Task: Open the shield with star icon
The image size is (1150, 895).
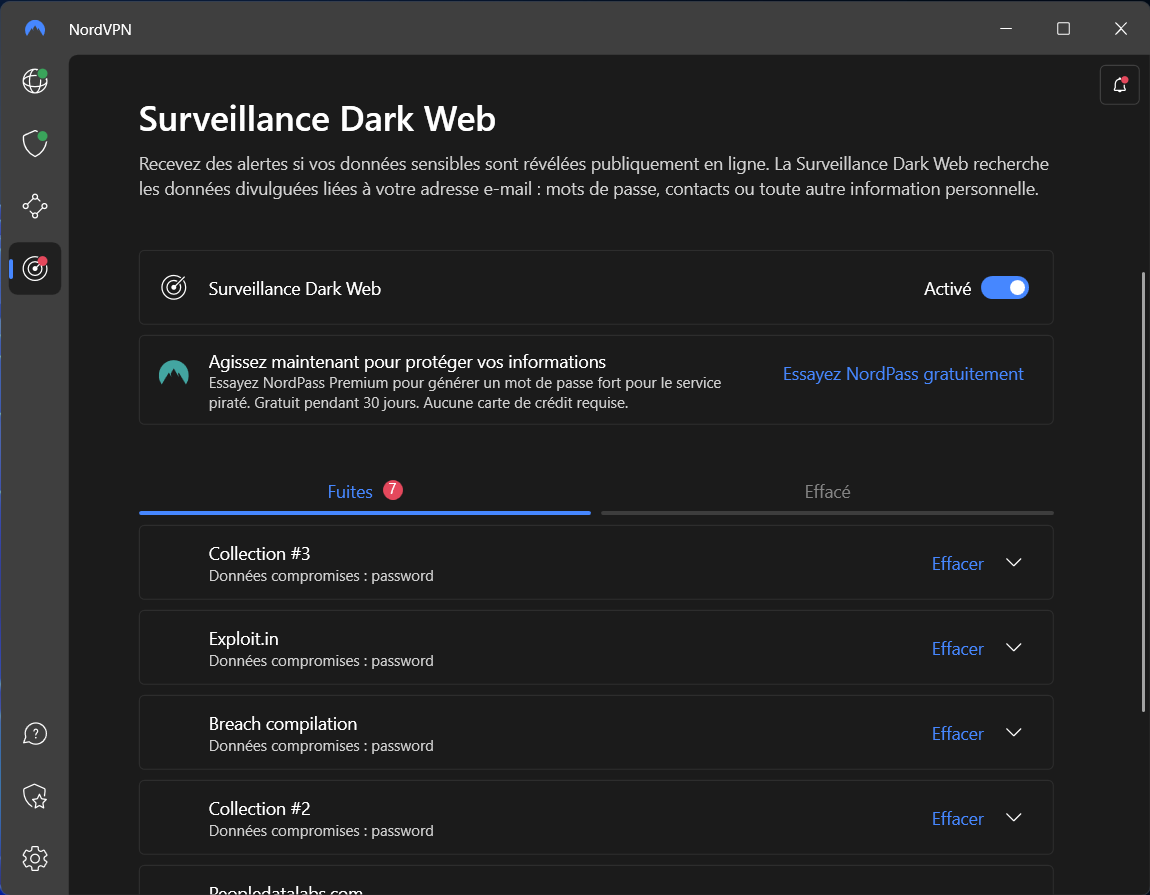Action: (x=34, y=796)
